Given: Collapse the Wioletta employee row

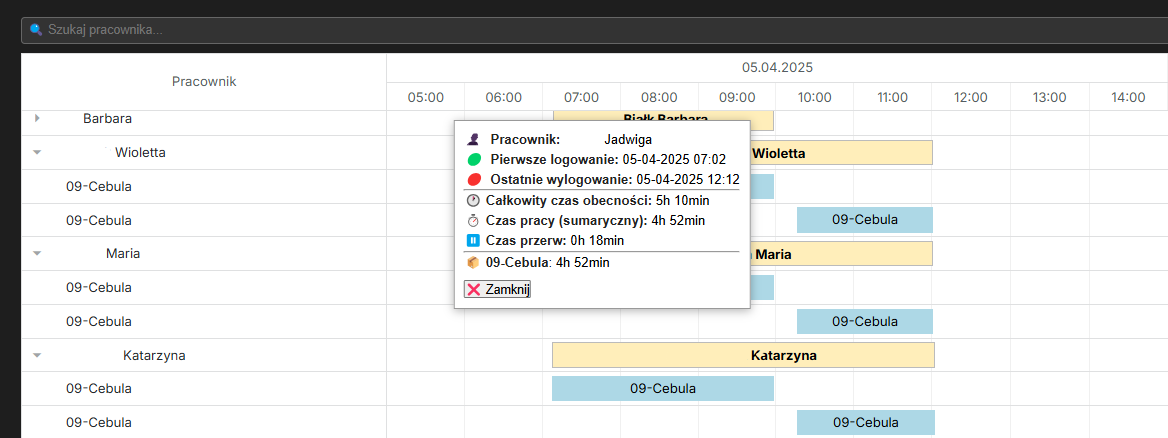Looking at the screenshot, I should pyautogui.click(x=37, y=153).
